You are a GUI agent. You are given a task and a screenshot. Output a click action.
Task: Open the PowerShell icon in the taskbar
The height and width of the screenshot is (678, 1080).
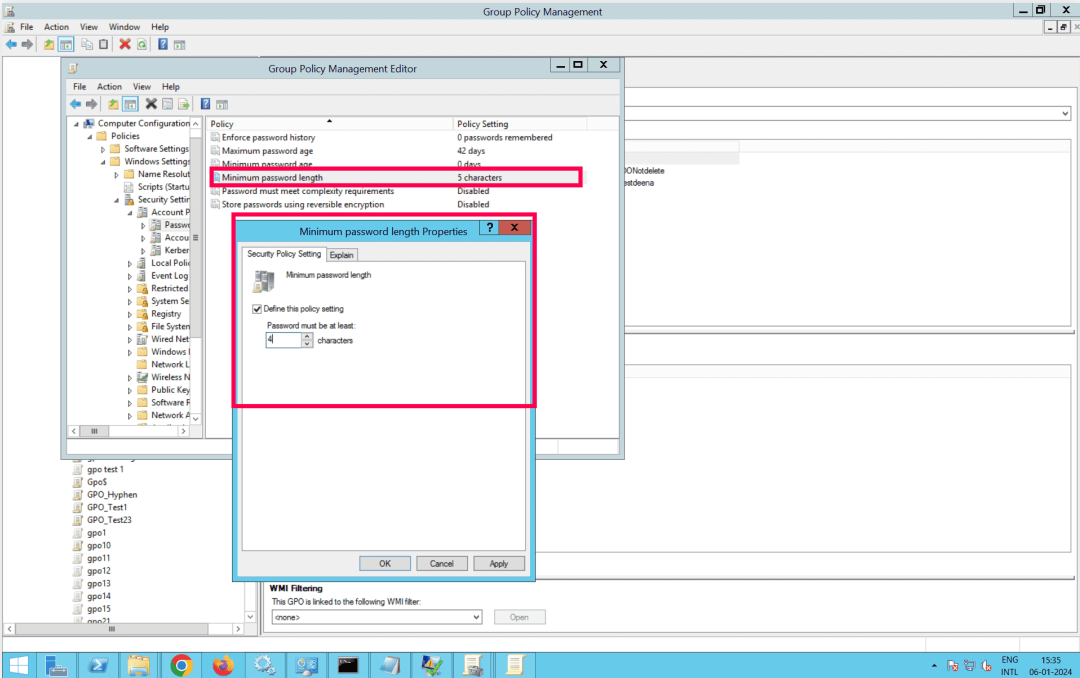99,665
